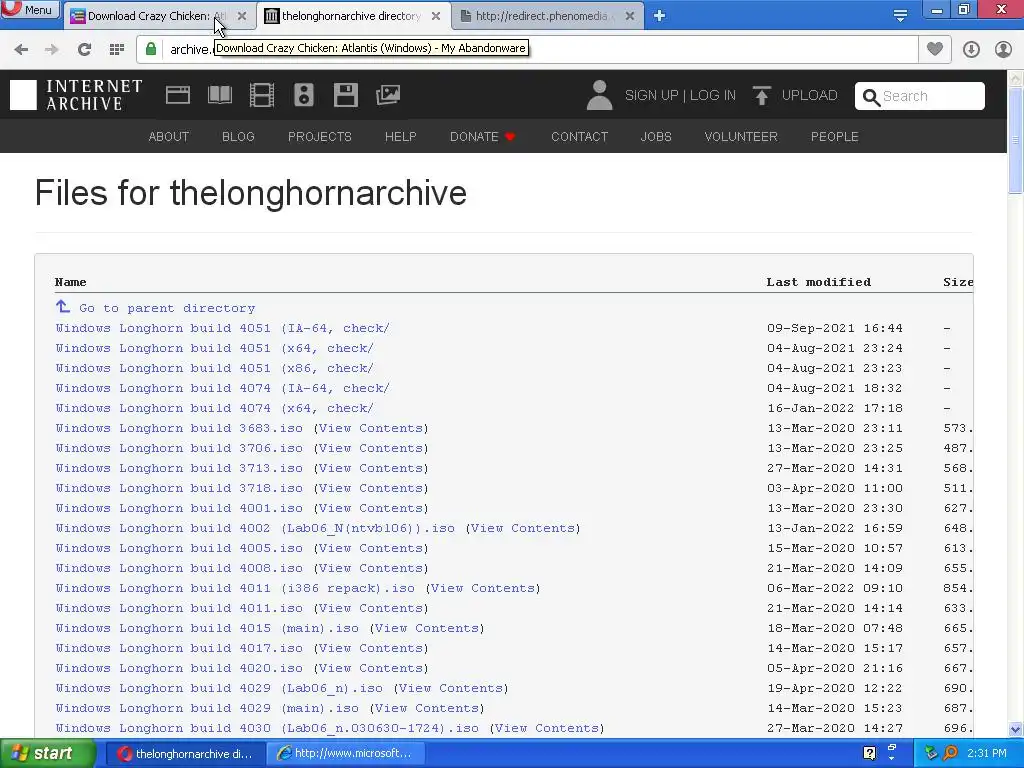Open Longhorn build 4074 (IA-64, check/ folder
The width and height of the screenshot is (1024, 768).
[x=222, y=388]
